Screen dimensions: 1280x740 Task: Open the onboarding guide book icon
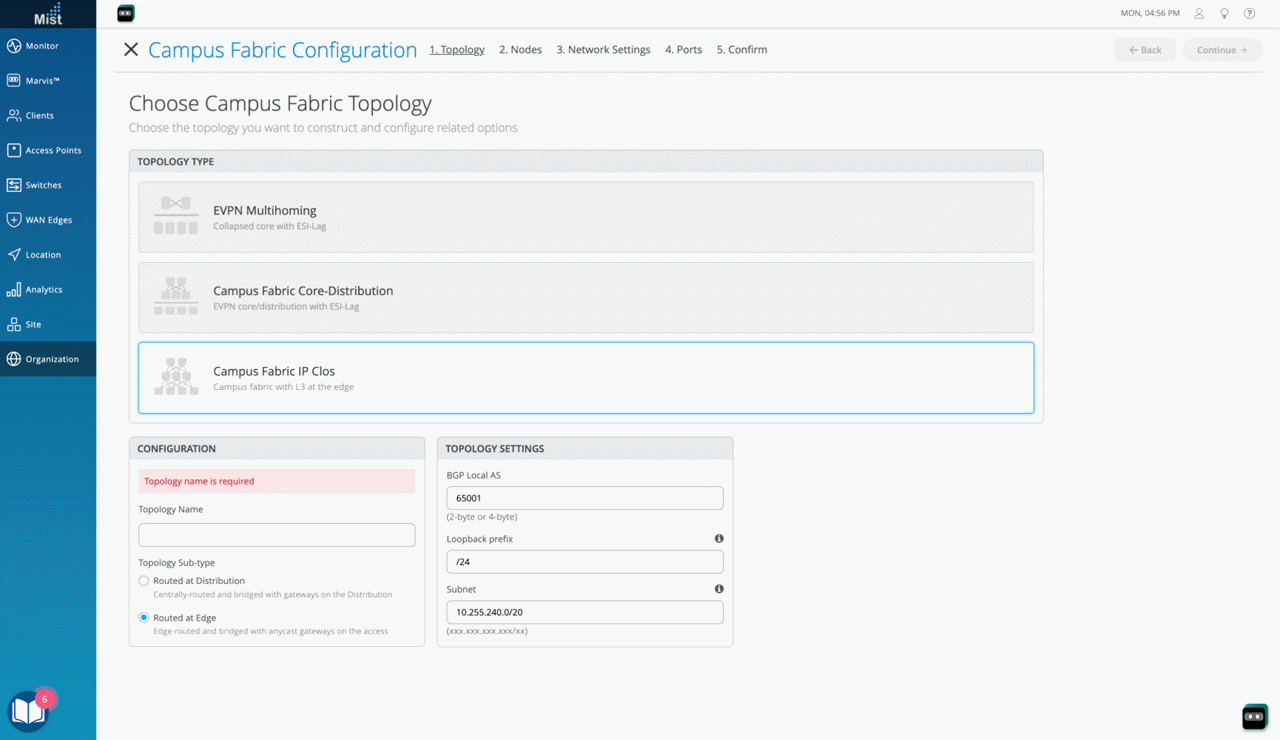[x=27, y=711]
